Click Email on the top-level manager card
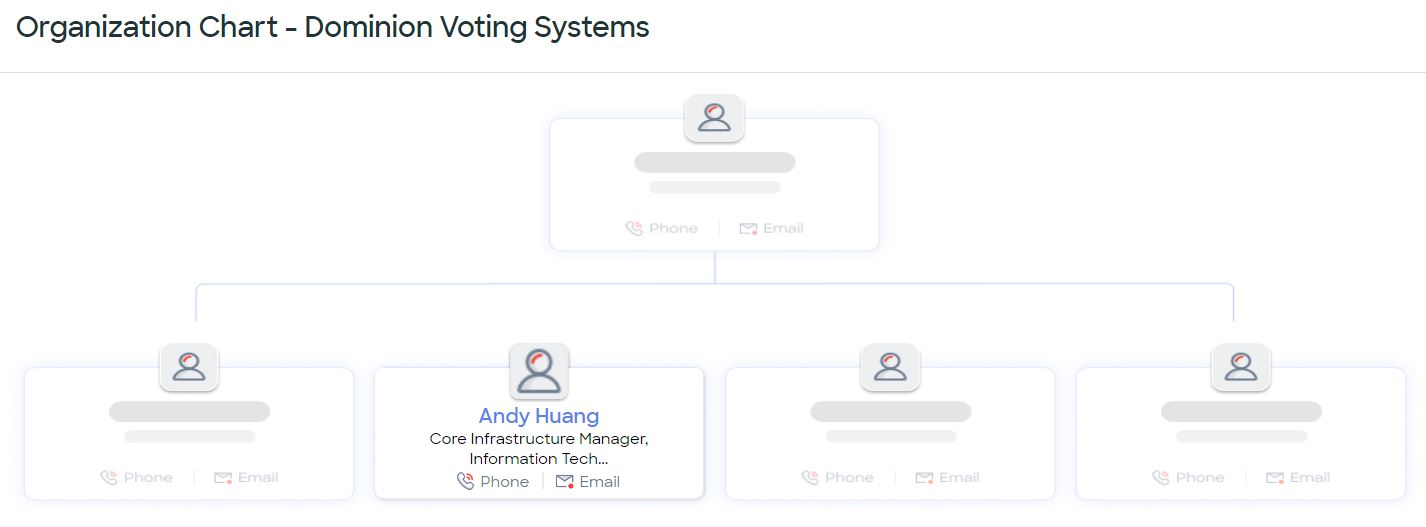1426x527 pixels. pyautogui.click(x=771, y=228)
